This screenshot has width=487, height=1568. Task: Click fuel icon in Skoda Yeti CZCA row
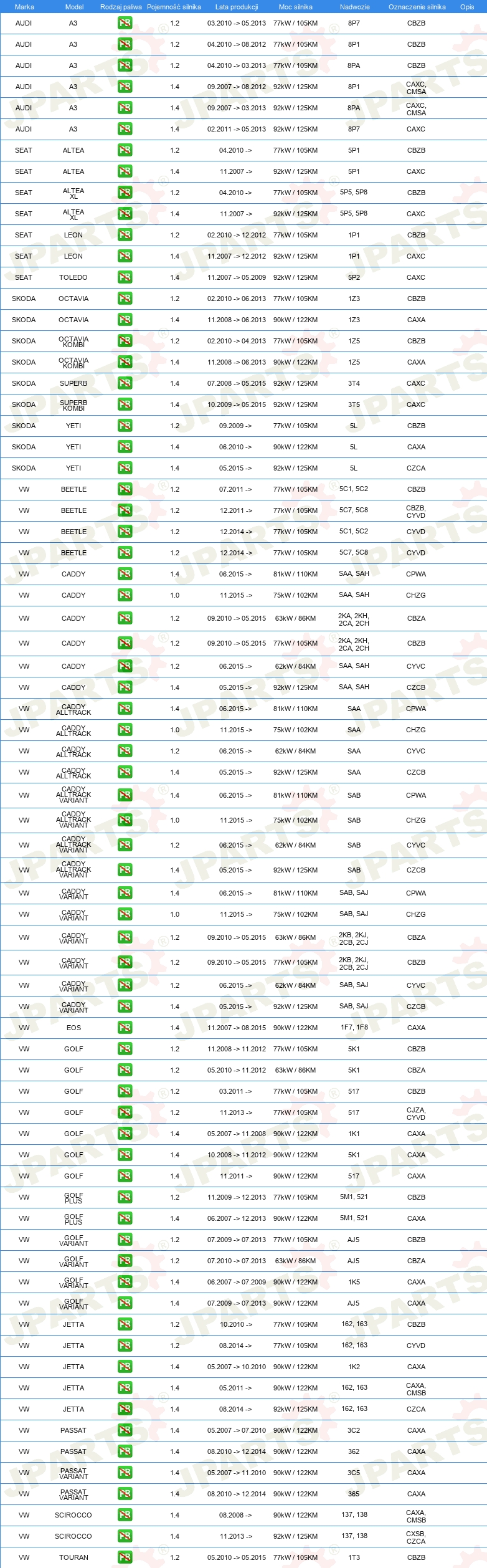pyautogui.click(x=125, y=468)
